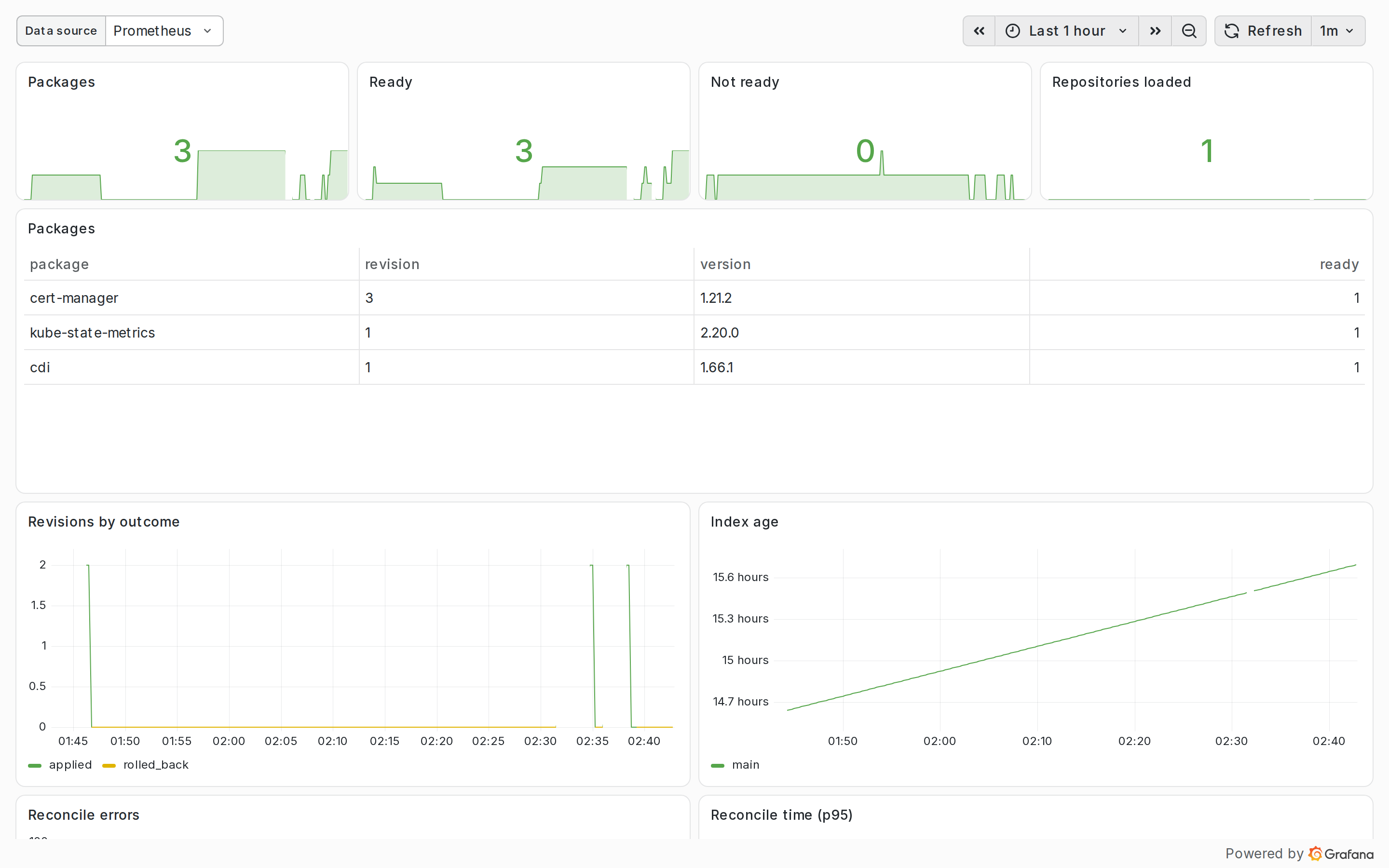Image resolution: width=1389 pixels, height=868 pixels.
Task: Click cert-manager revision value 3
Action: tap(369, 298)
